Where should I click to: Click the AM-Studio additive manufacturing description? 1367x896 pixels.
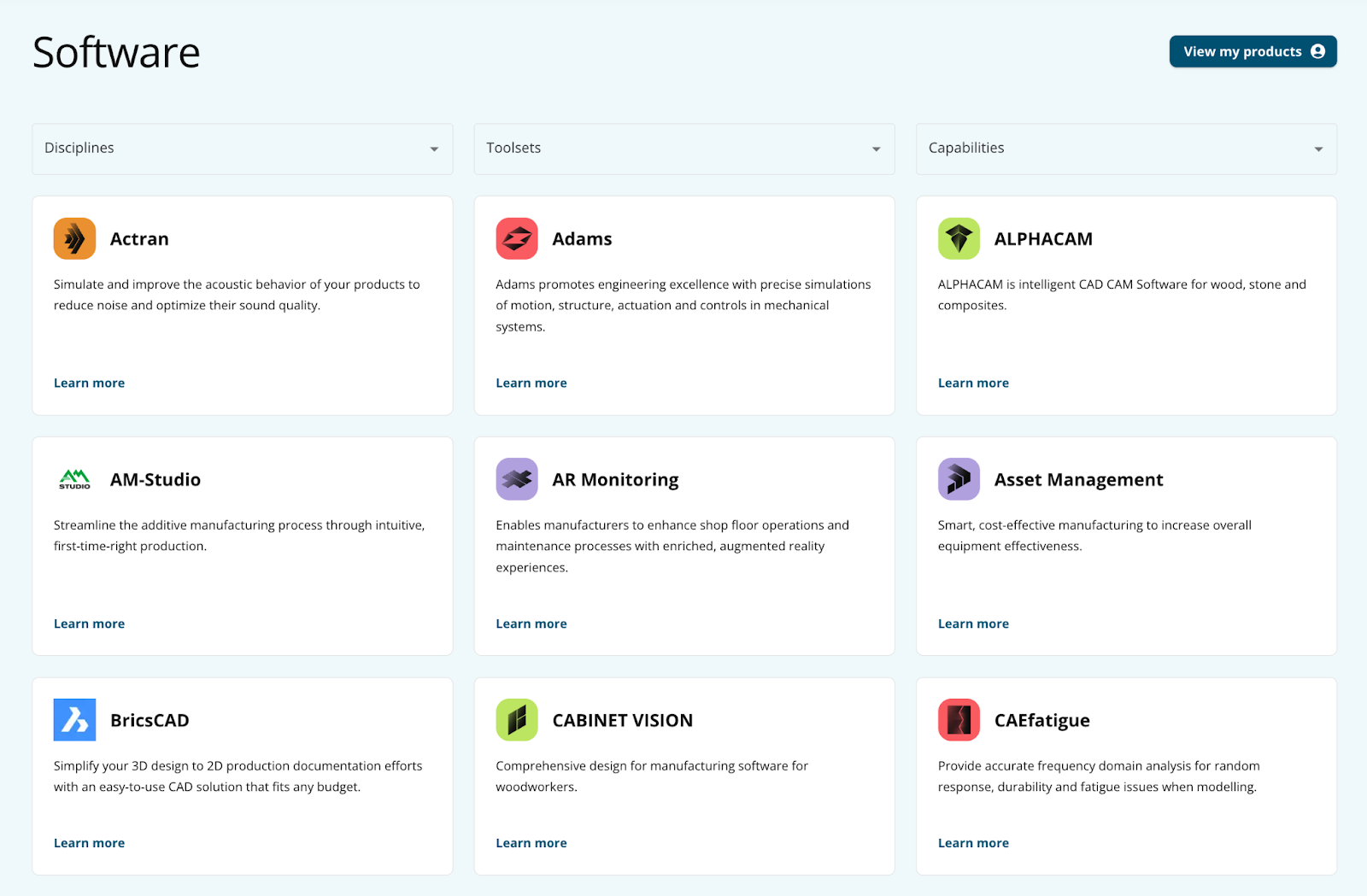[239, 536]
